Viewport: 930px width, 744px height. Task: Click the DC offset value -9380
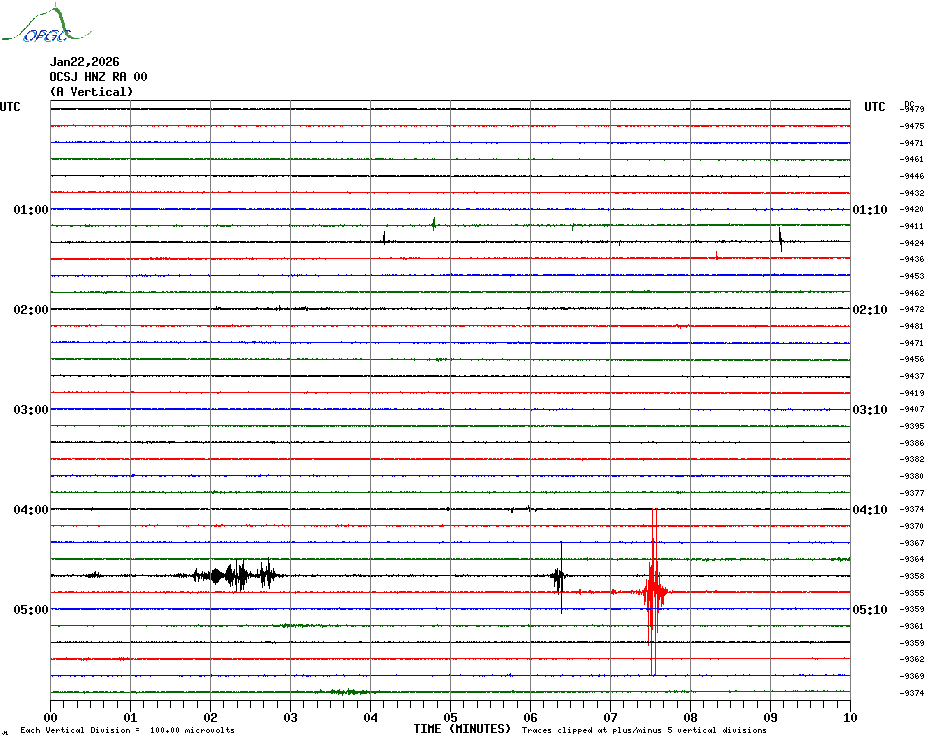[x=912, y=476]
